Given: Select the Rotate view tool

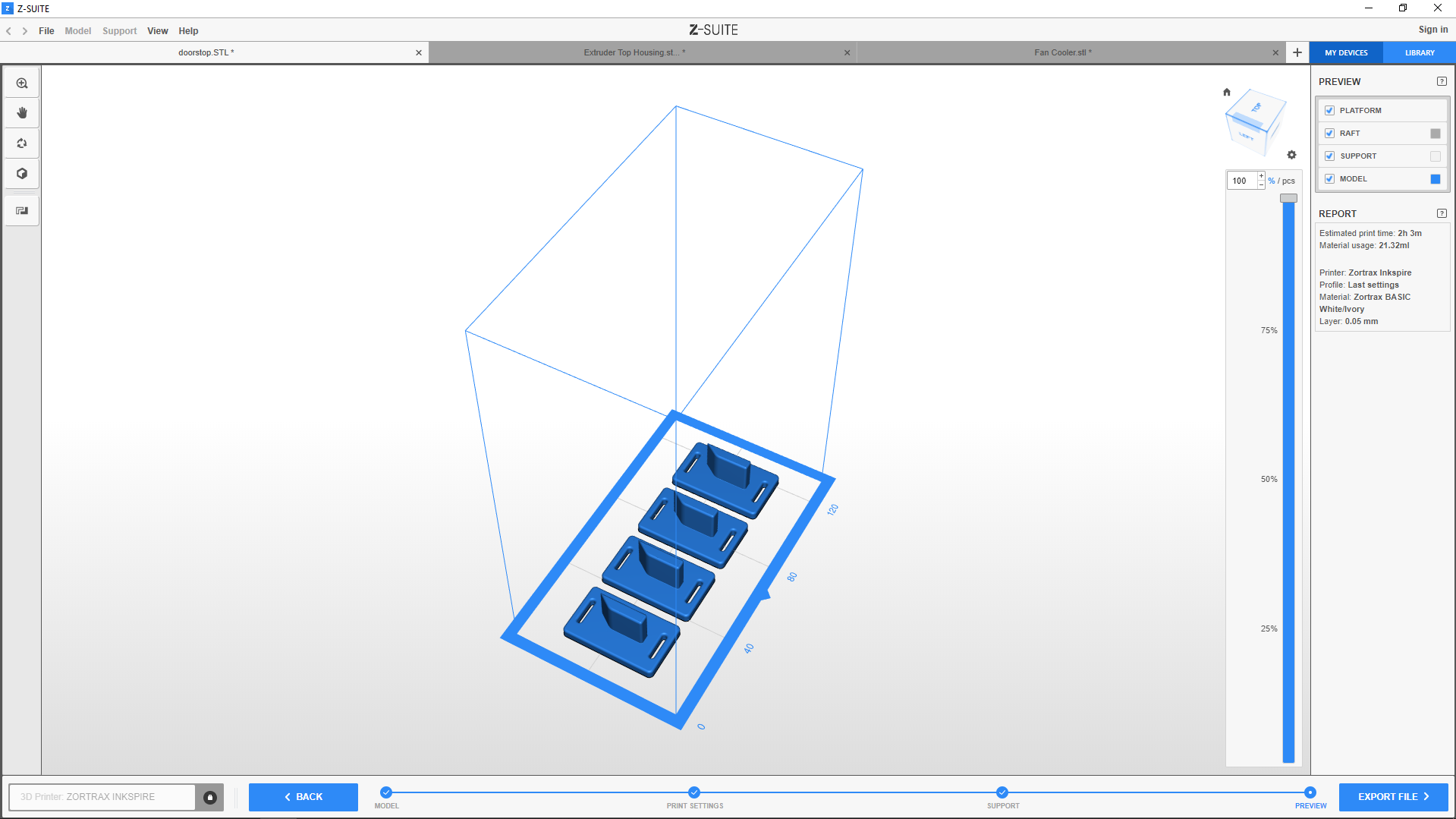Looking at the screenshot, I should tap(22, 143).
